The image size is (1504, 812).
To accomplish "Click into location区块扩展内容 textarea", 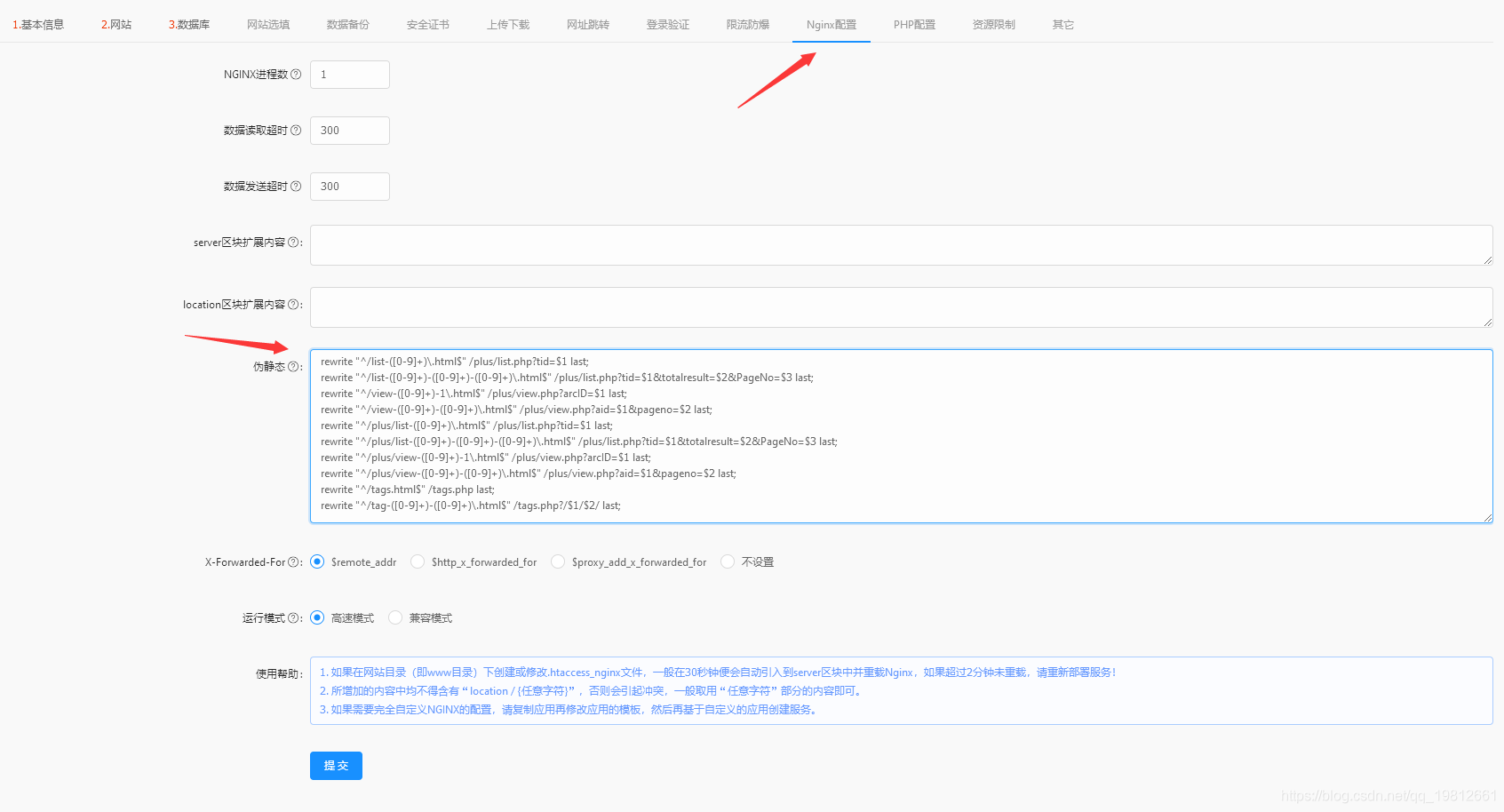I will (901, 307).
